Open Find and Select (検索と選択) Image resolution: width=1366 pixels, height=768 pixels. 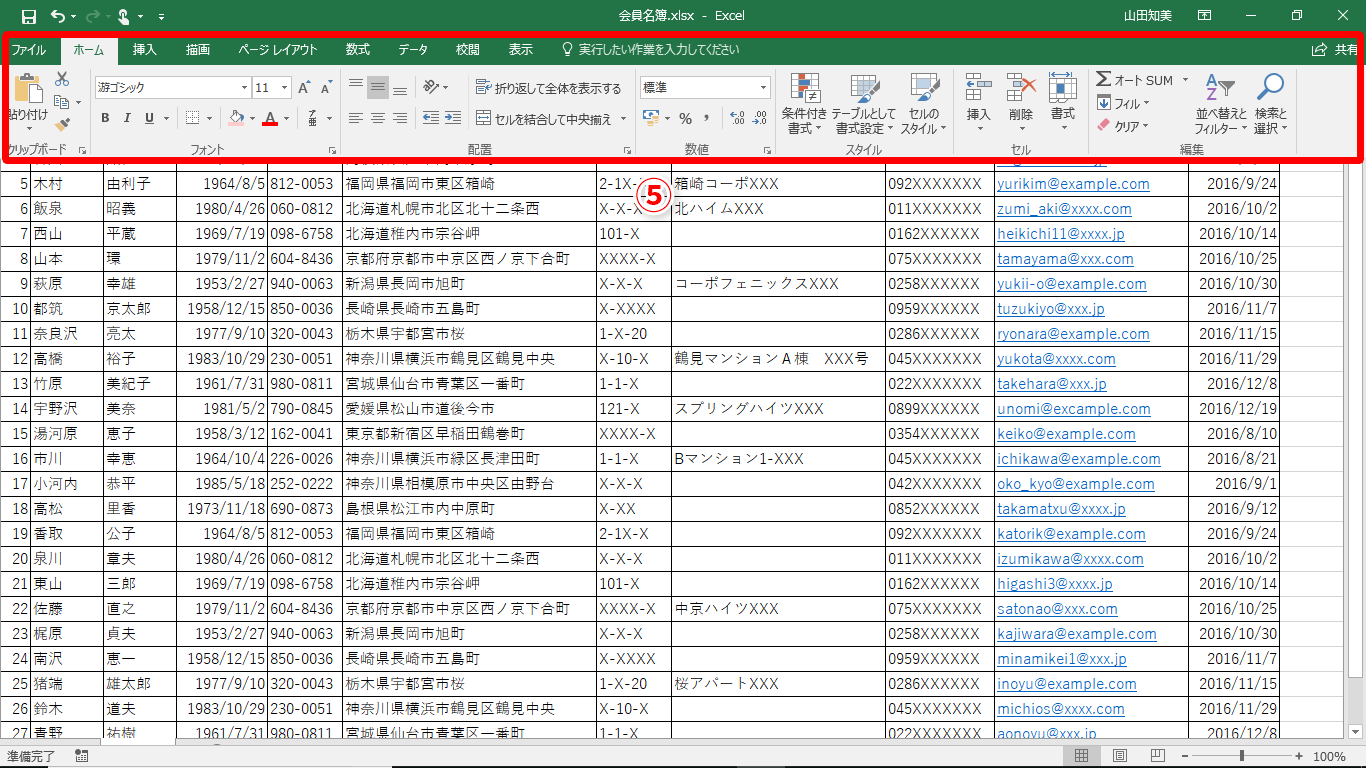(x=1271, y=104)
